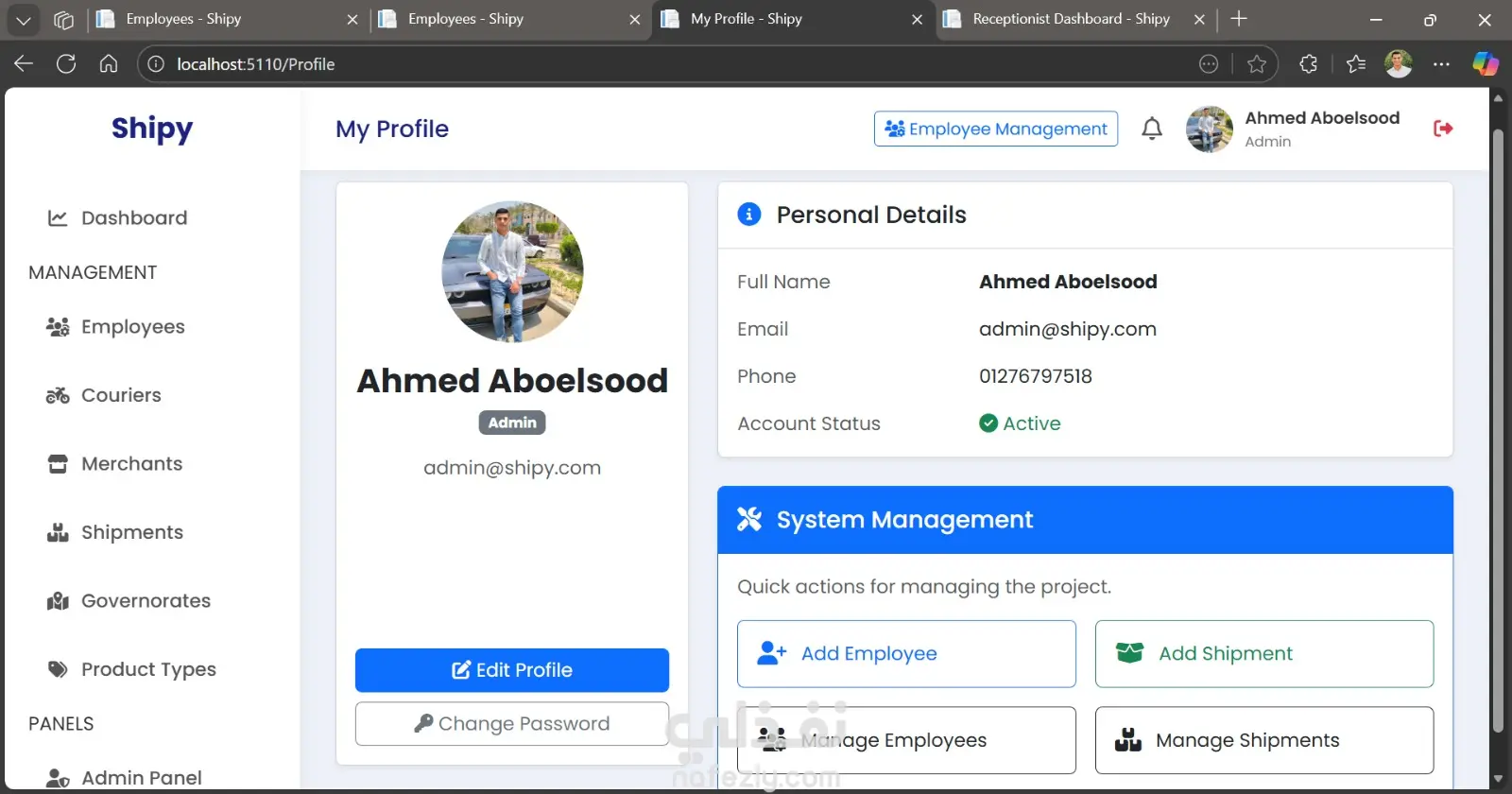This screenshot has width=1512, height=794.
Task: Click the red logout icon
Action: [x=1443, y=129]
